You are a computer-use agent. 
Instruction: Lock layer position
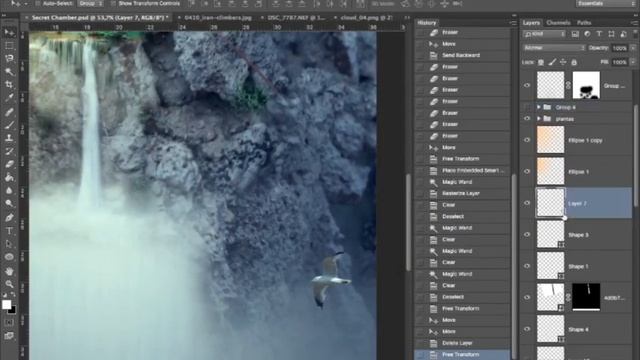563,62
